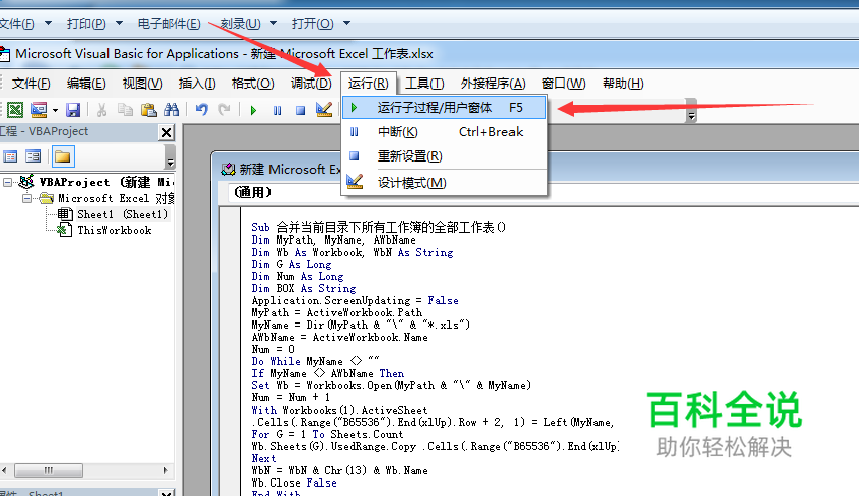Viewport: 859px width, 496px height.
Task: Click the Reset stop toolbar icon
Action: (x=300, y=110)
